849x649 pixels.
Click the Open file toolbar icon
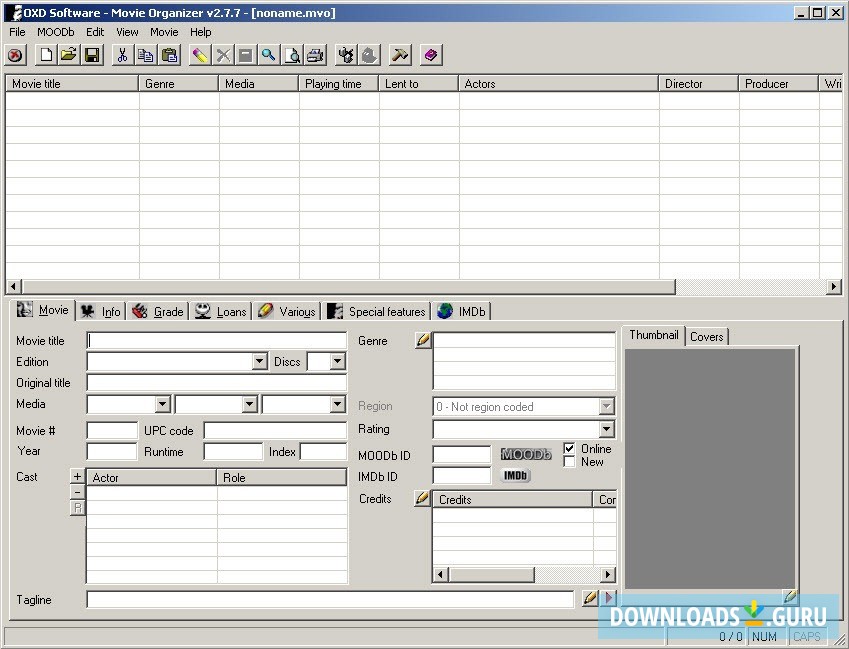(69, 54)
